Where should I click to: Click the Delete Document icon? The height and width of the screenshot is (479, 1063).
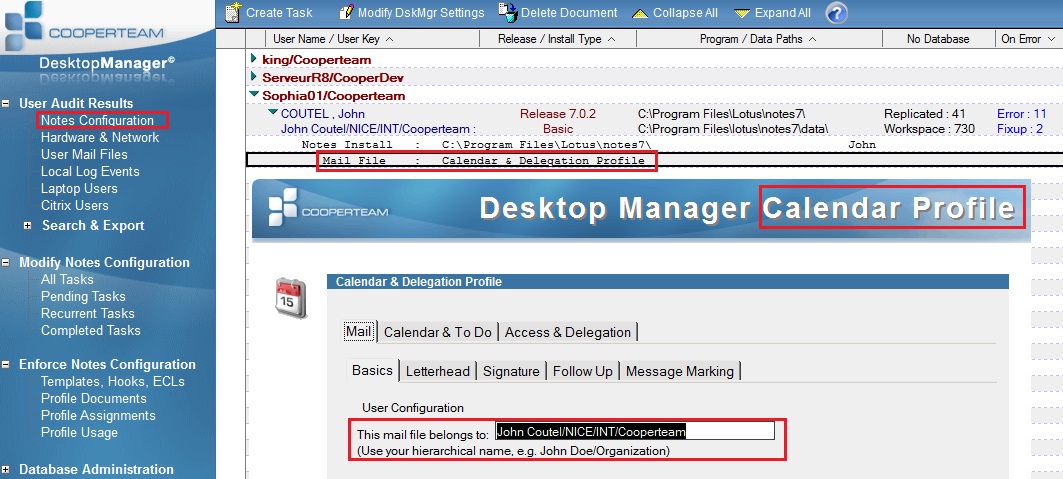(x=507, y=12)
